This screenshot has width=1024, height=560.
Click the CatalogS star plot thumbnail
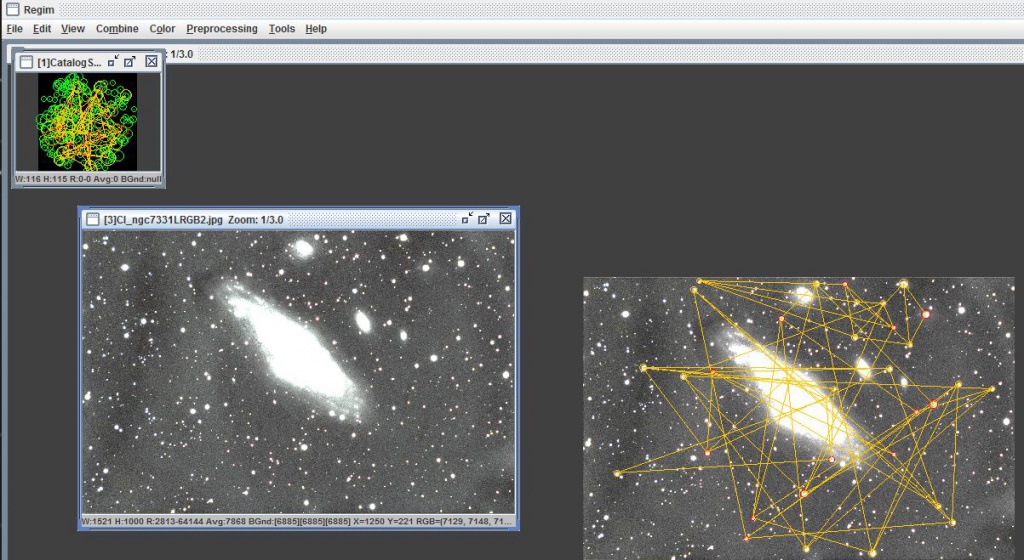(88, 121)
